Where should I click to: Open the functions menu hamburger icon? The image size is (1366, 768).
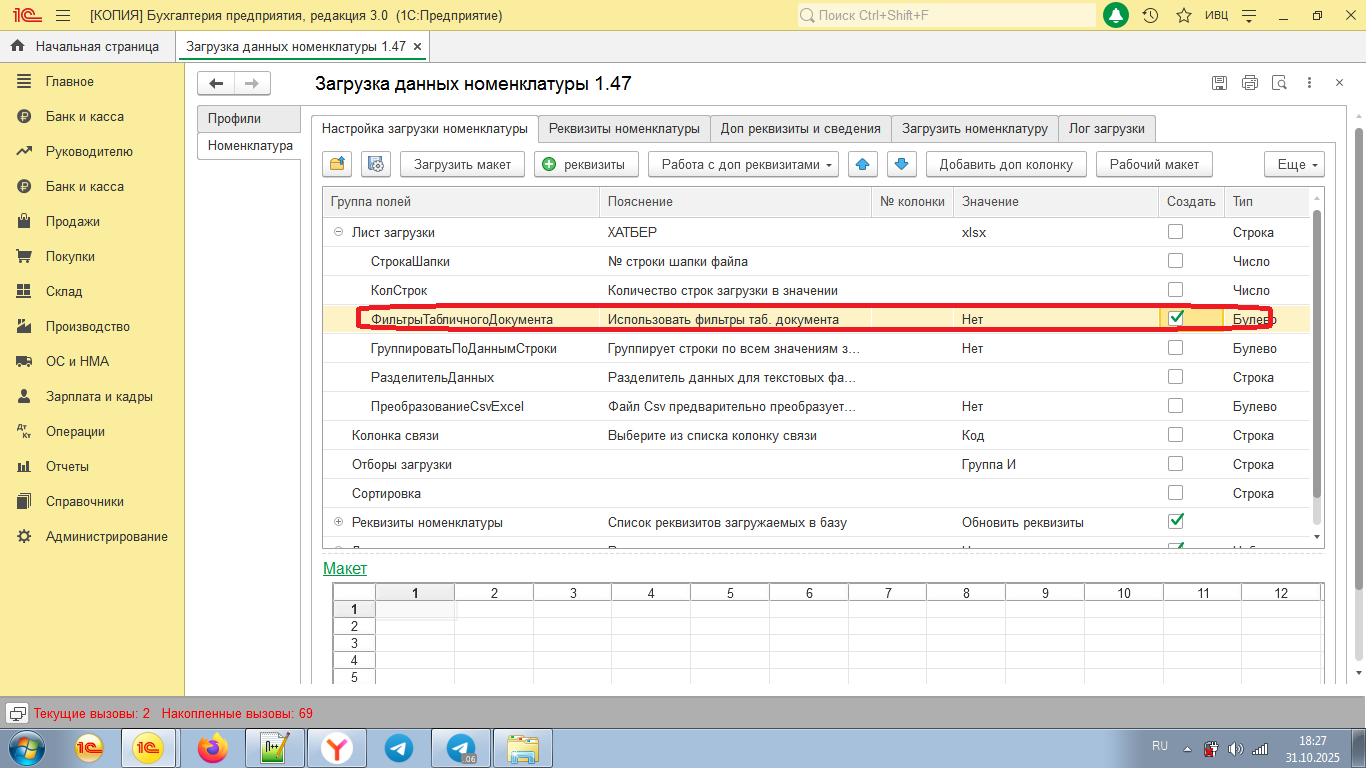pyautogui.click(x=63, y=16)
